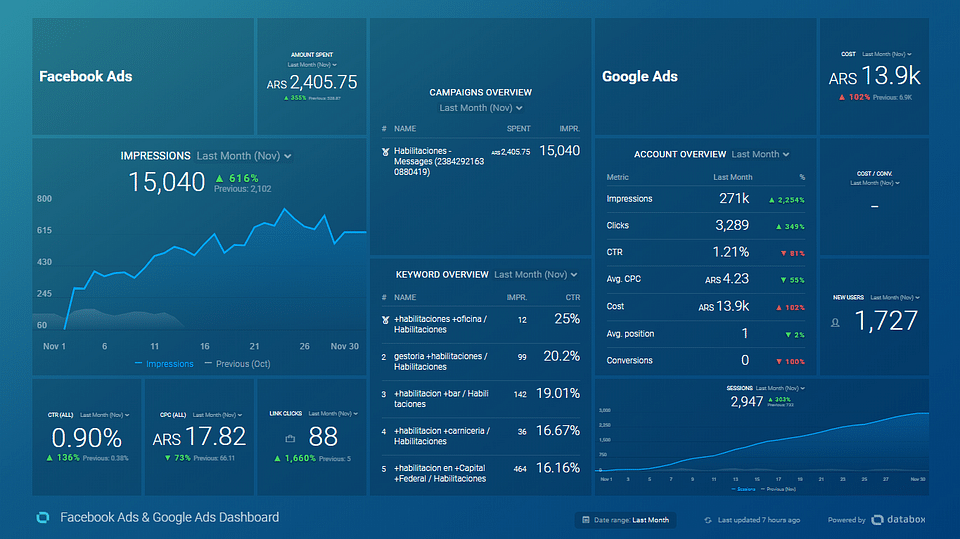Click the Avg. CPC row showing ARS 4.23

705,280
